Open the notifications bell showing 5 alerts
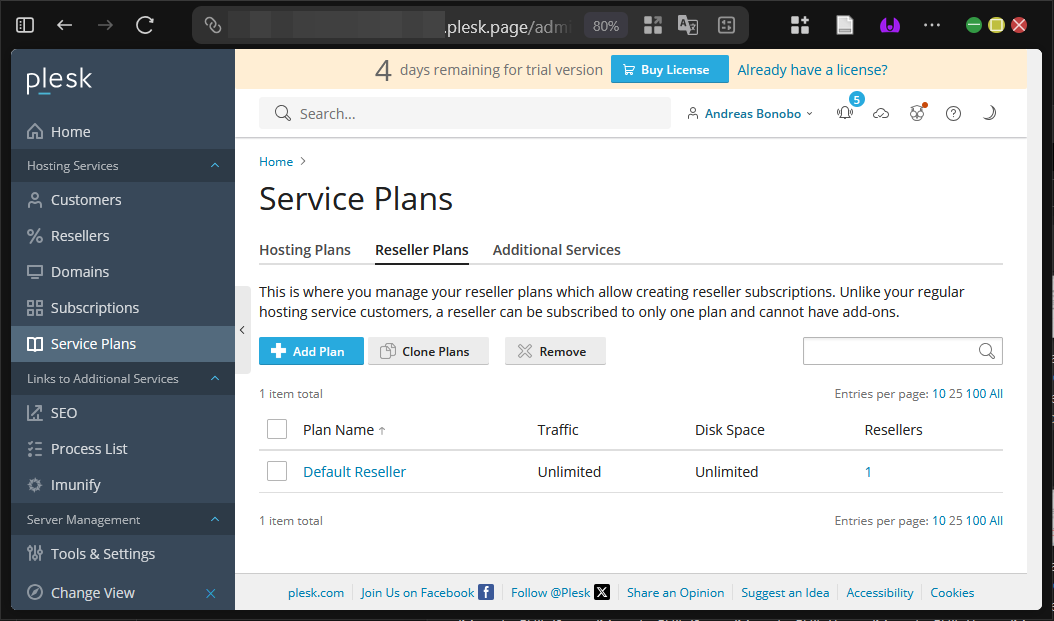Viewport: 1054px width, 621px height. coord(845,113)
